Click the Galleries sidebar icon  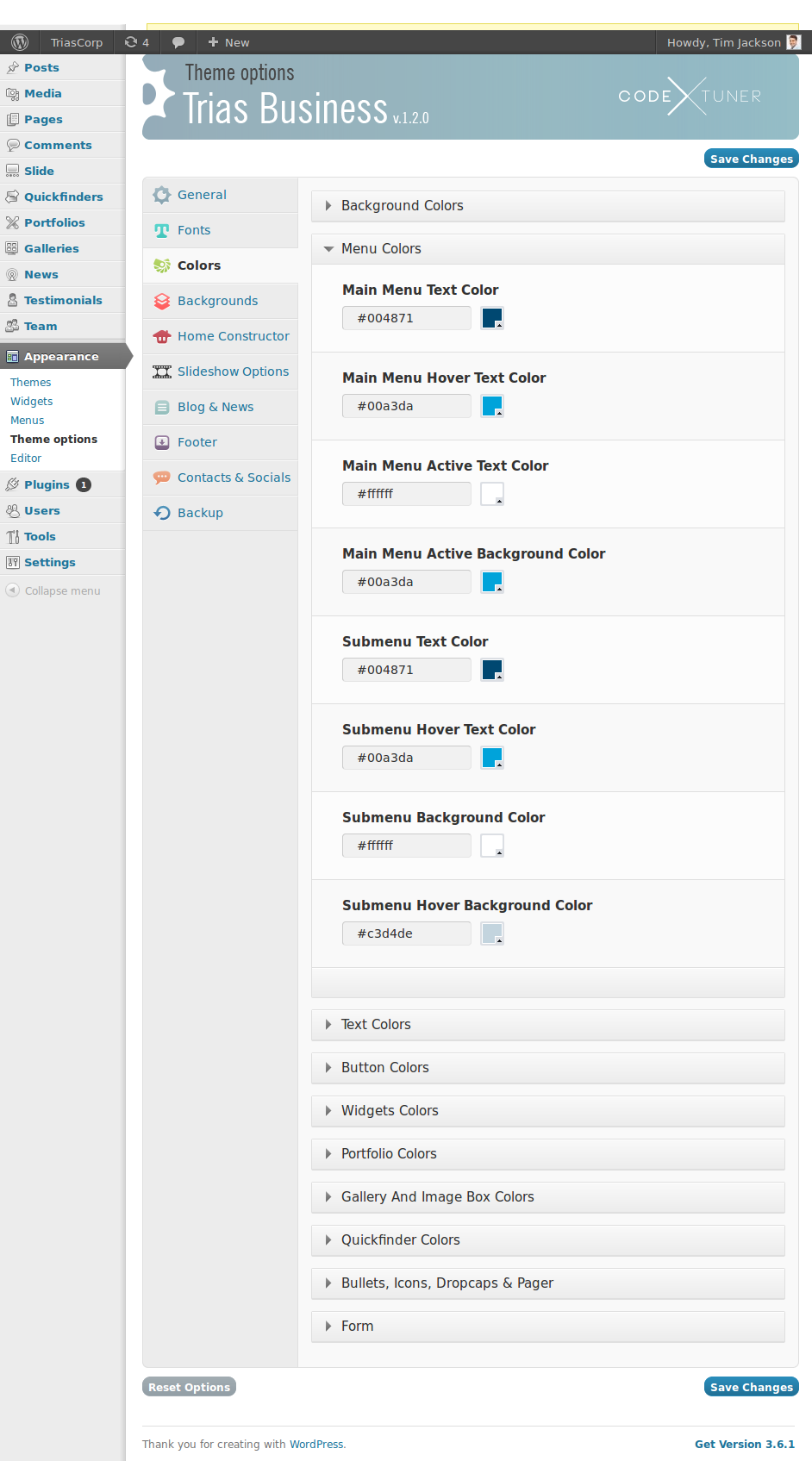click(13, 248)
